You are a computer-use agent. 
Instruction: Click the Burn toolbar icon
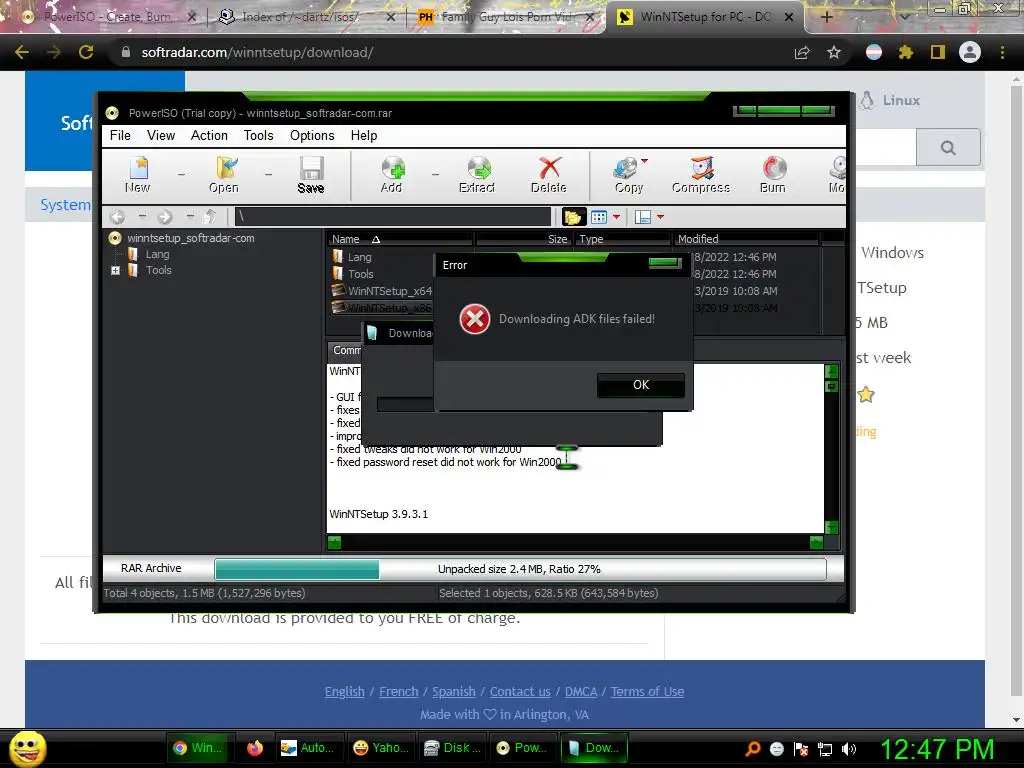[x=773, y=175]
